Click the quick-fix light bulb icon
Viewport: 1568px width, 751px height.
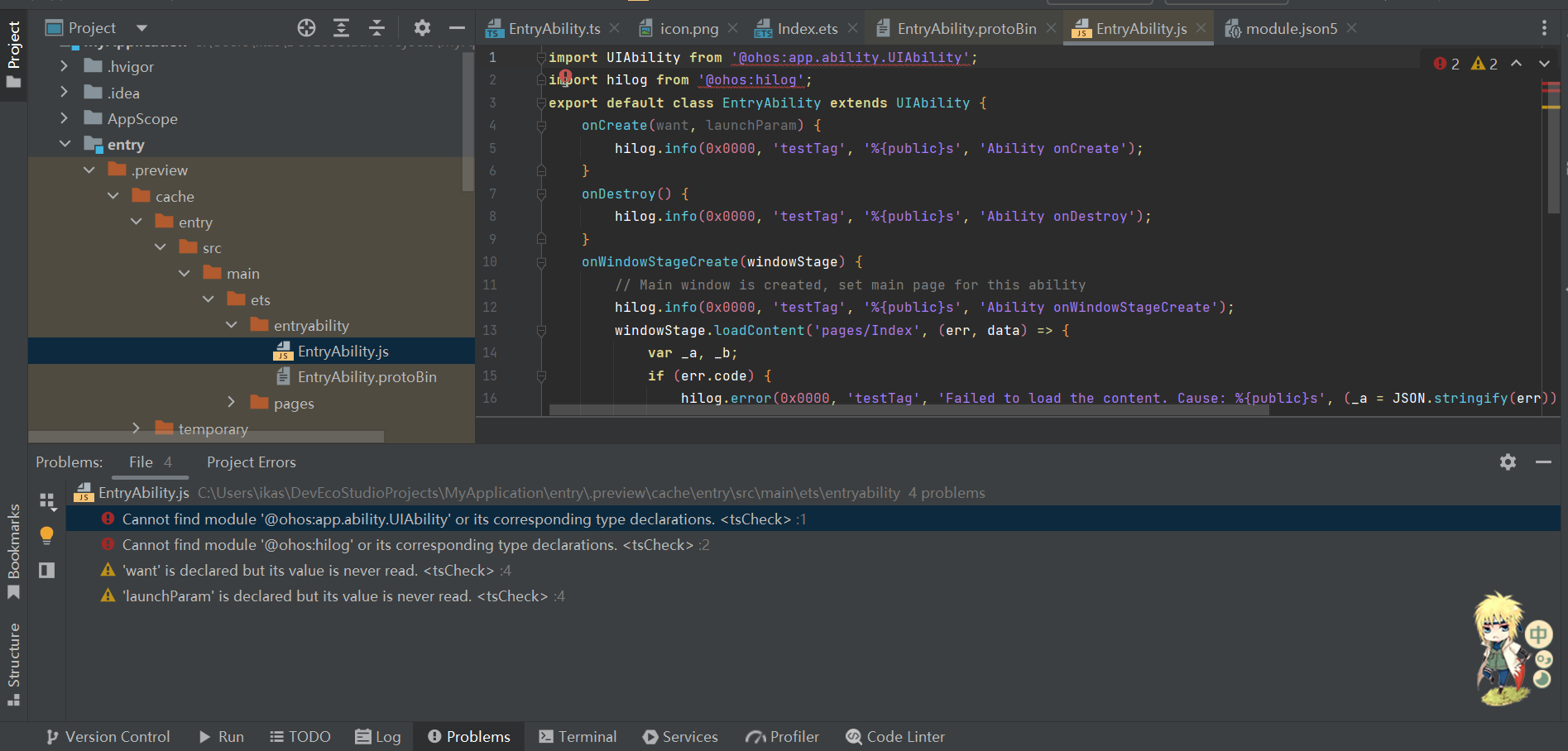47,536
